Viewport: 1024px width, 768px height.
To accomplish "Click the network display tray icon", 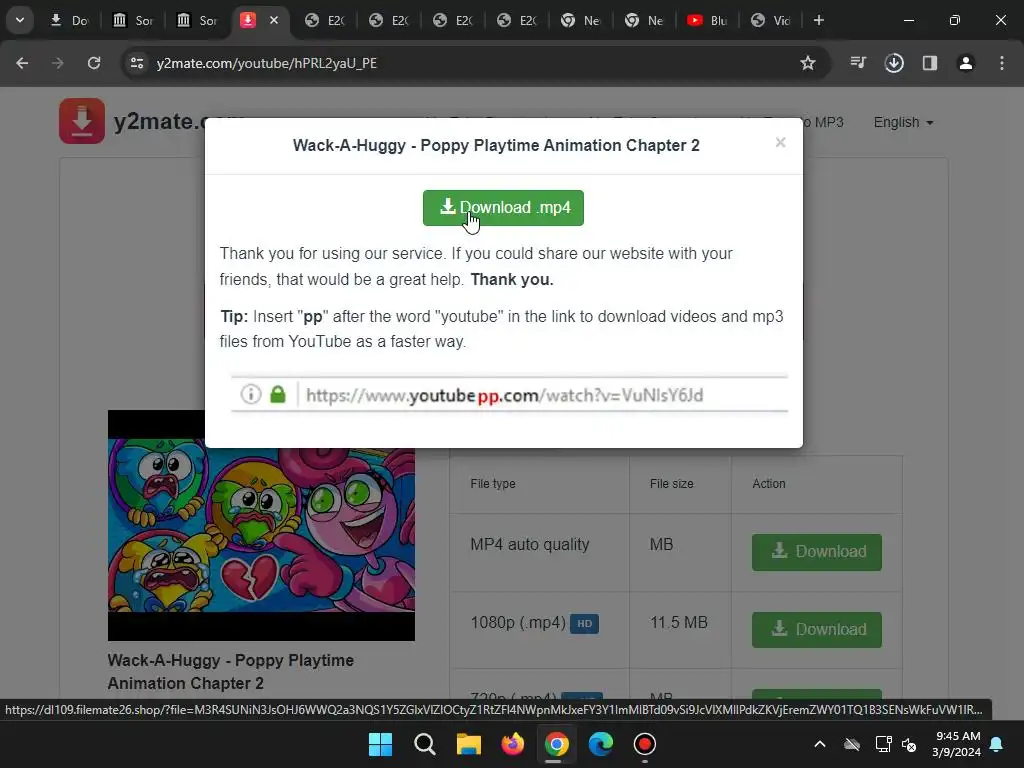I will (x=883, y=744).
